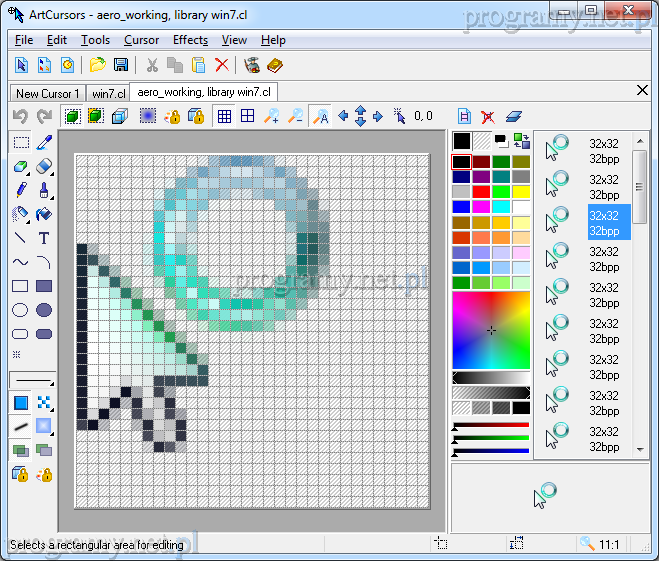Select the rectangular selection tool

click(x=20, y=143)
